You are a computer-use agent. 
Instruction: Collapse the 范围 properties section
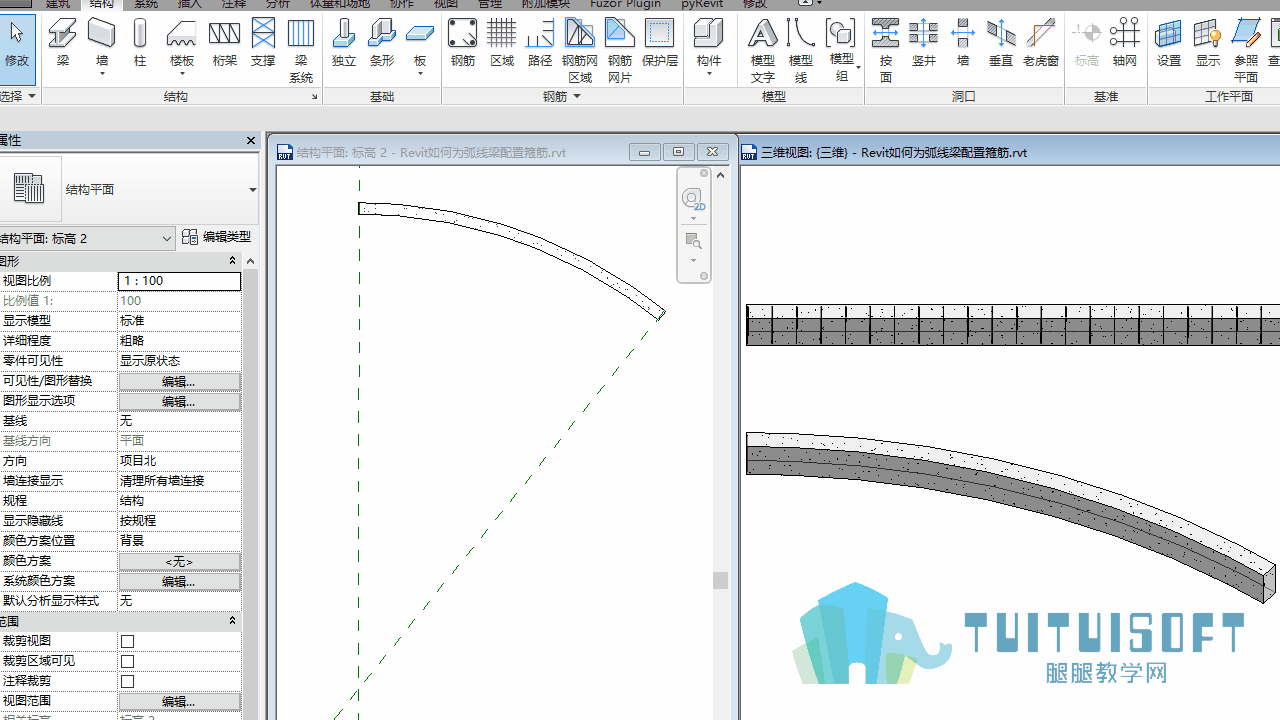click(232, 621)
